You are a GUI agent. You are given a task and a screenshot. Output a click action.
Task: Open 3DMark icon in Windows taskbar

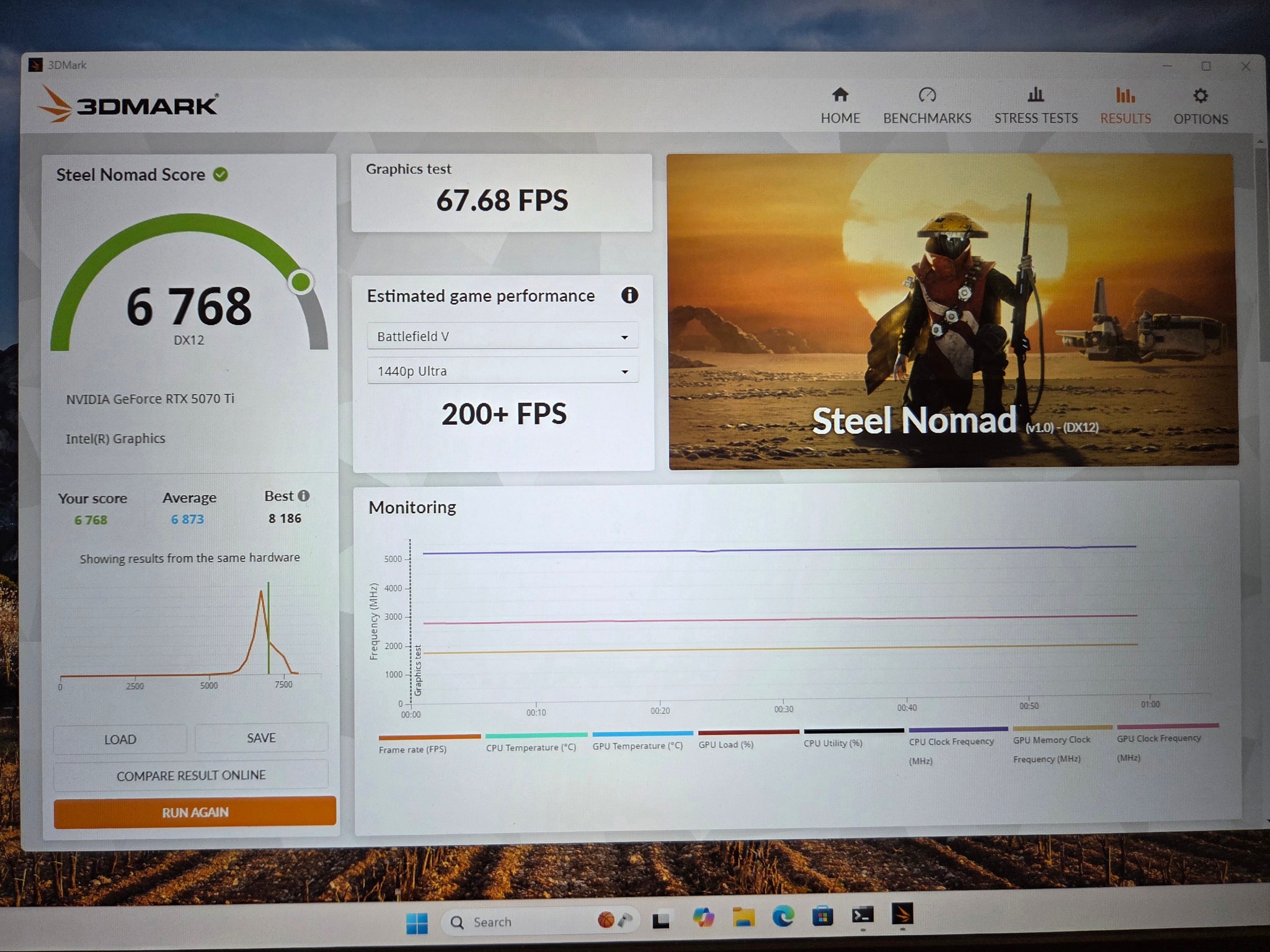[x=902, y=914]
